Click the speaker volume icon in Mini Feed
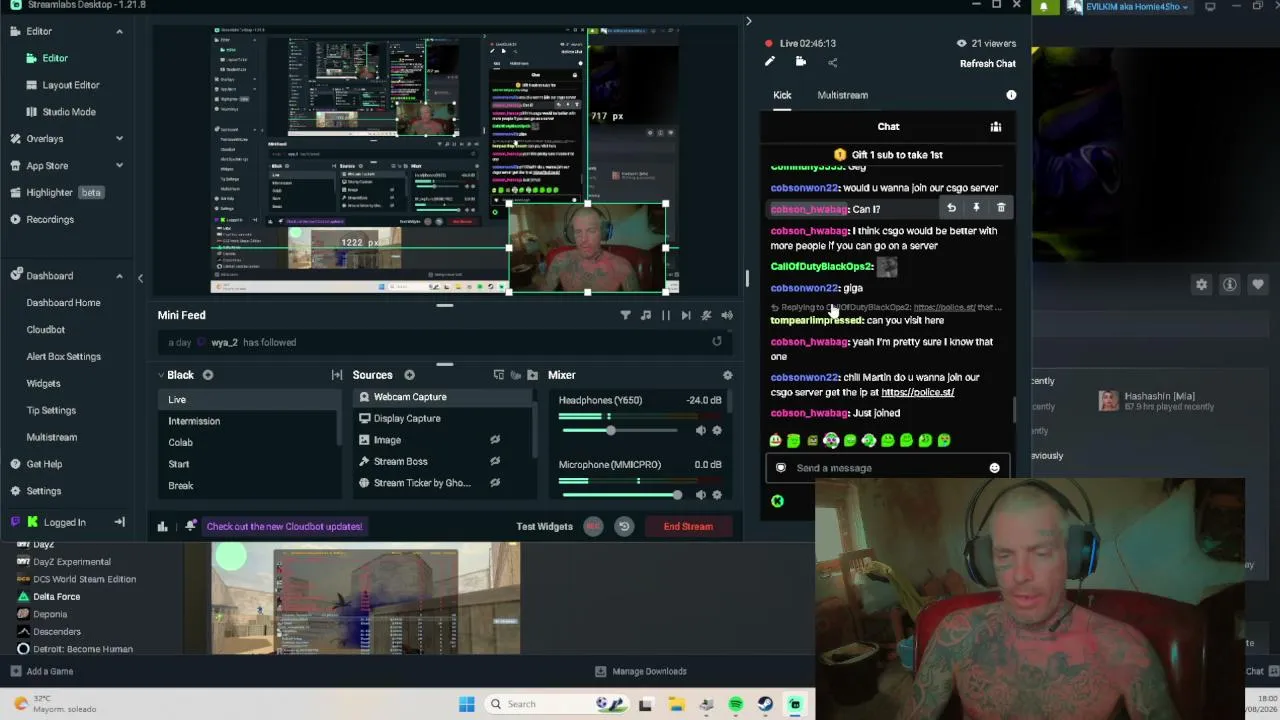The height and width of the screenshot is (720, 1280). (727, 315)
